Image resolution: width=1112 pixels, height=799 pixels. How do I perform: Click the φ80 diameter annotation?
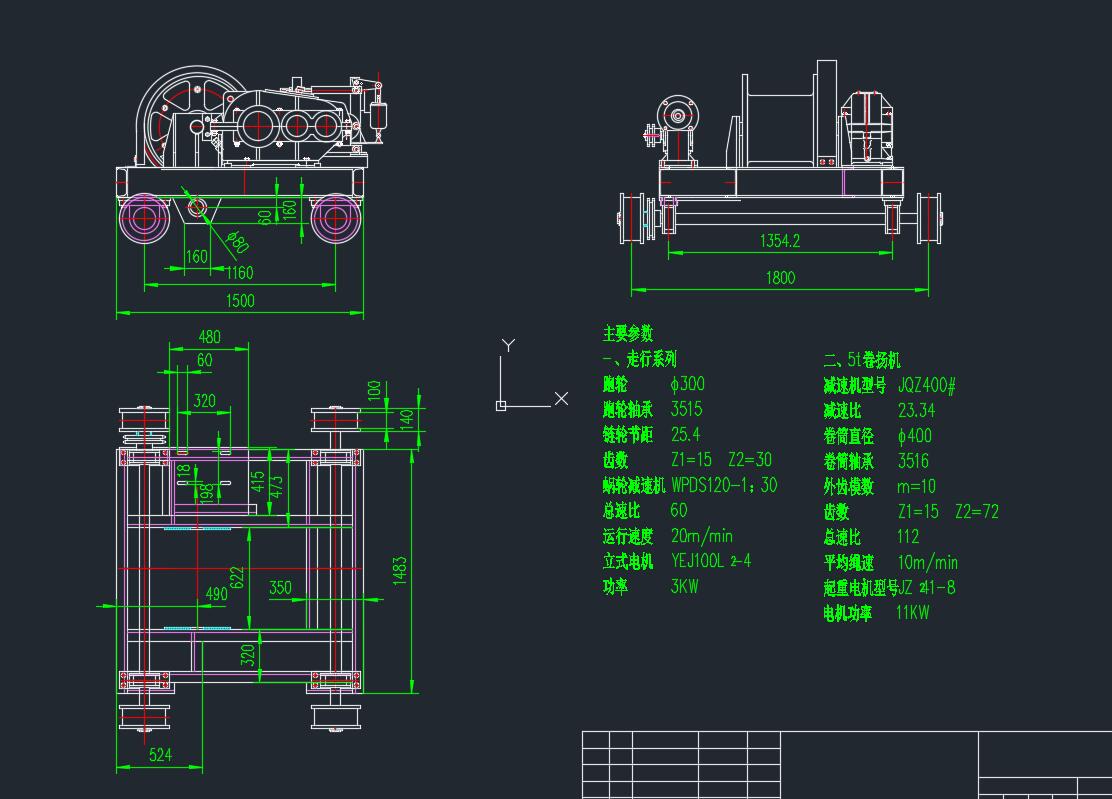[x=238, y=242]
